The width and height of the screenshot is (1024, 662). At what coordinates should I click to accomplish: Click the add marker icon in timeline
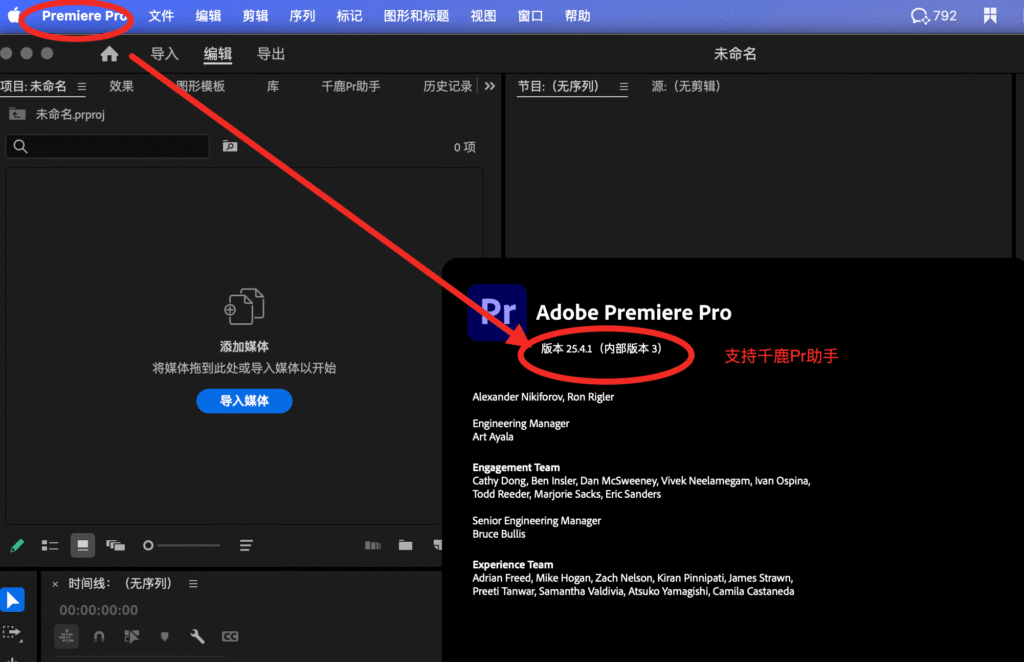tap(164, 636)
